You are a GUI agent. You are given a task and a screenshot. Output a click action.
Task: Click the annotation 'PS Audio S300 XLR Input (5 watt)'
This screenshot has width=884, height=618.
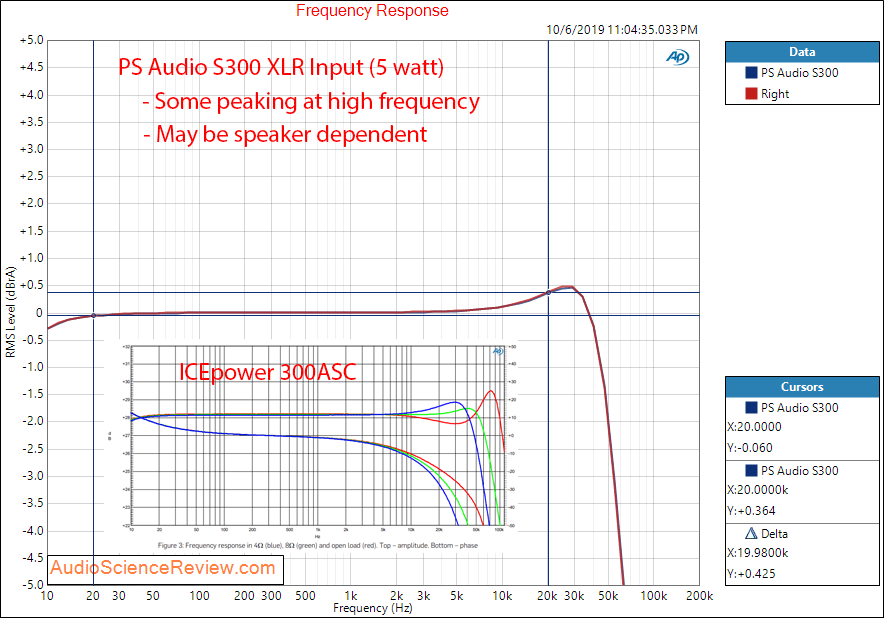click(x=281, y=67)
